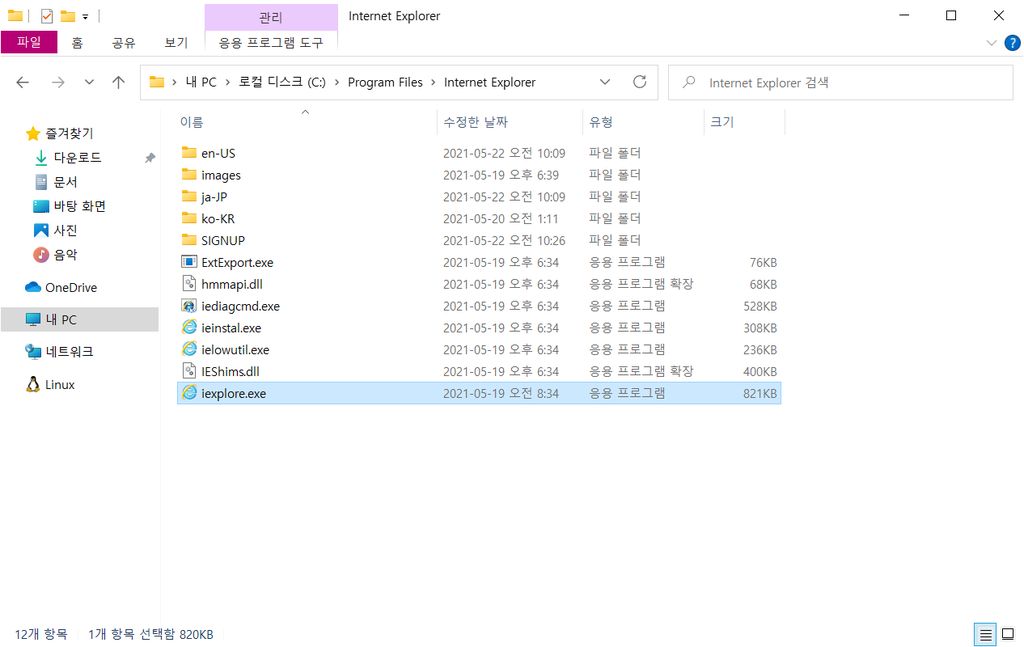
Task: Click the ielowutil.exe IE icon
Action: click(x=189, y=349)
